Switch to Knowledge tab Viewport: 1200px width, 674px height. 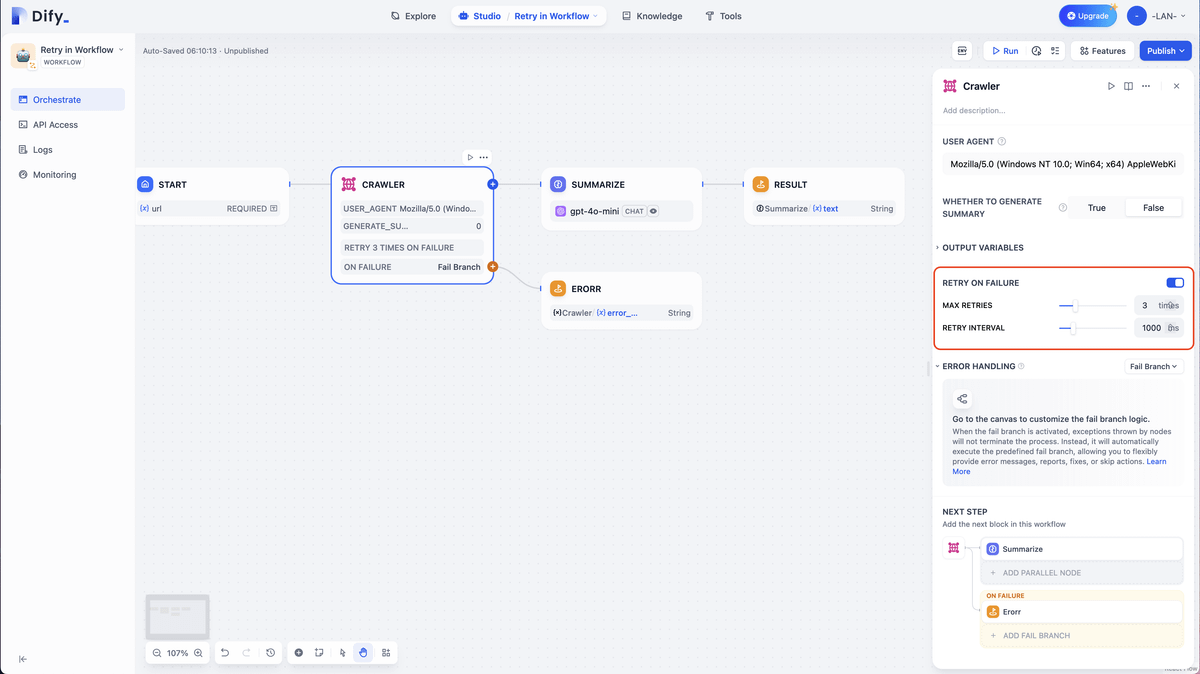coord(652,16)
